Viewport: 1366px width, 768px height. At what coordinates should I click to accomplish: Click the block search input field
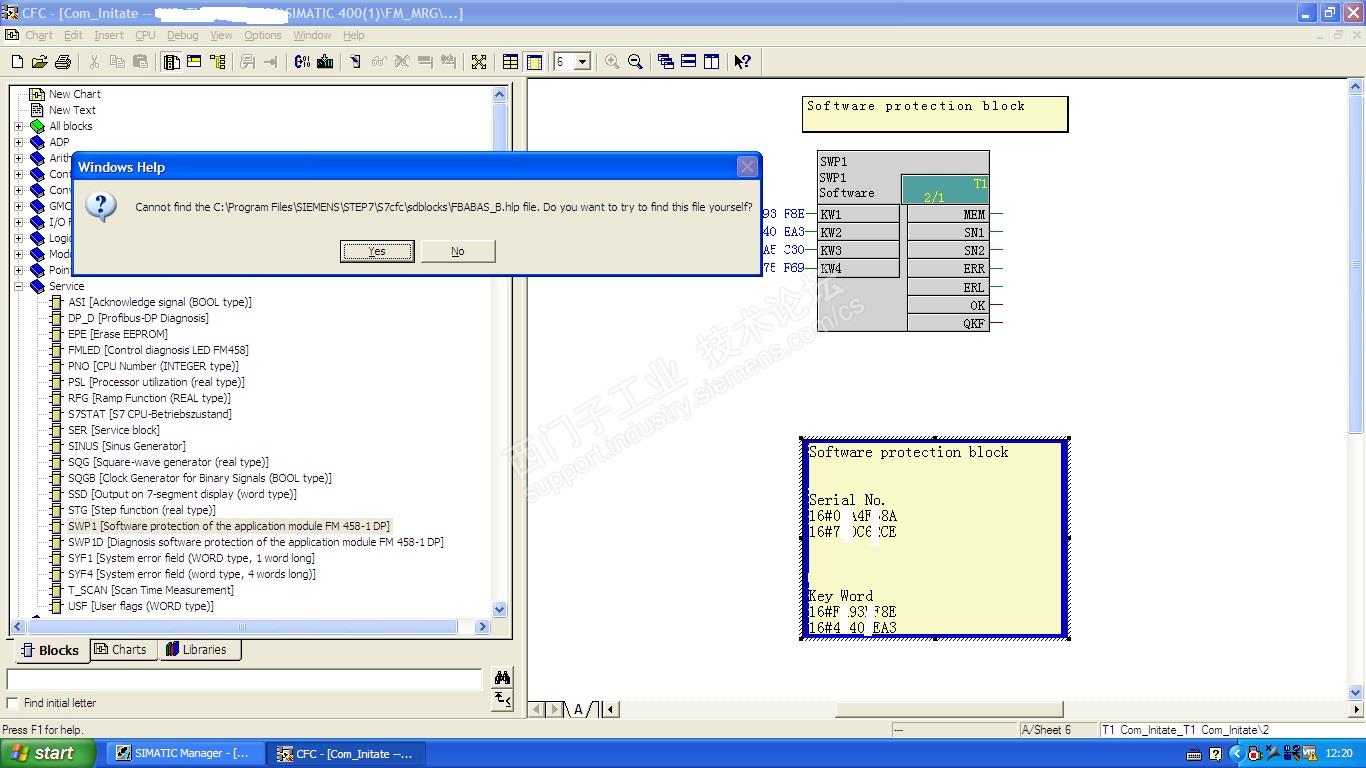click(245, 679)
